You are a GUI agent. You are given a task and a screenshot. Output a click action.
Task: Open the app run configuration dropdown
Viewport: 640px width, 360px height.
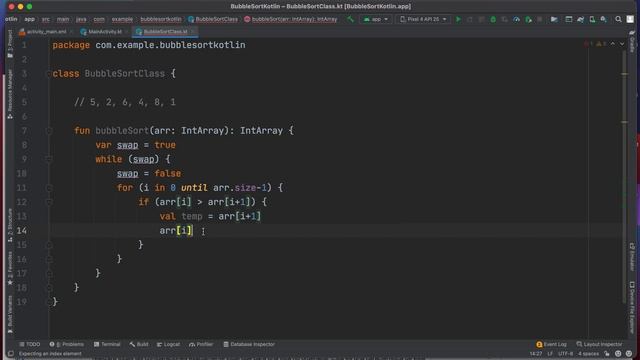(x=376, y=19)
